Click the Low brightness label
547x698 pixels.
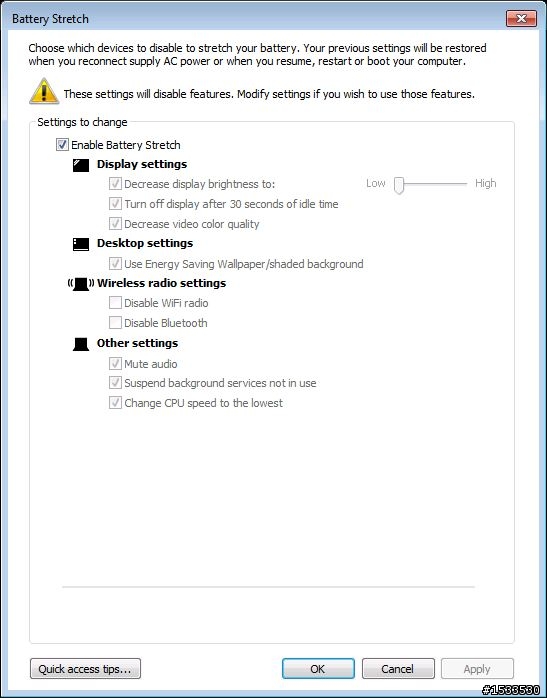376,183
